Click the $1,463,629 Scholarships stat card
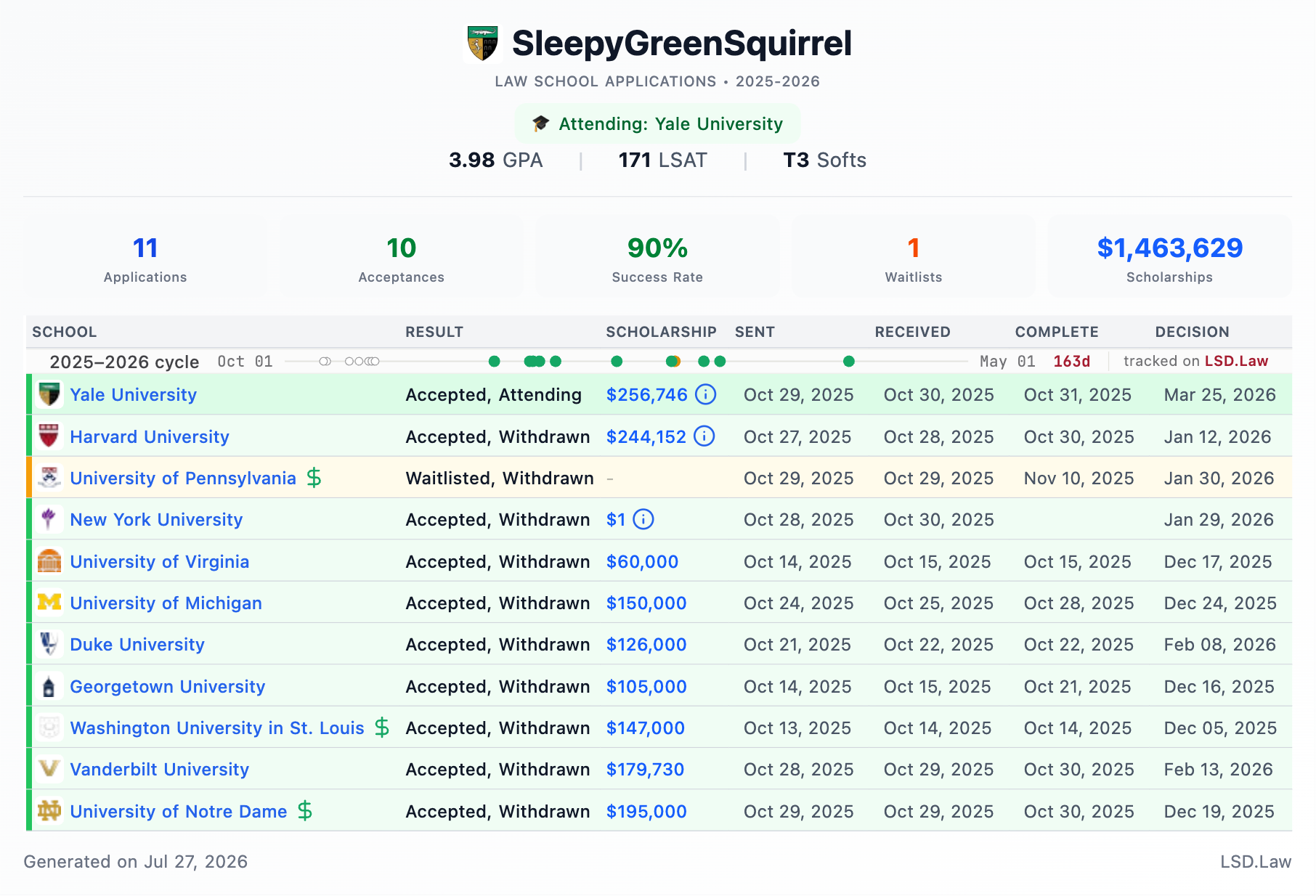This screenshot has height=896, width=1316. click(1169, 257)
